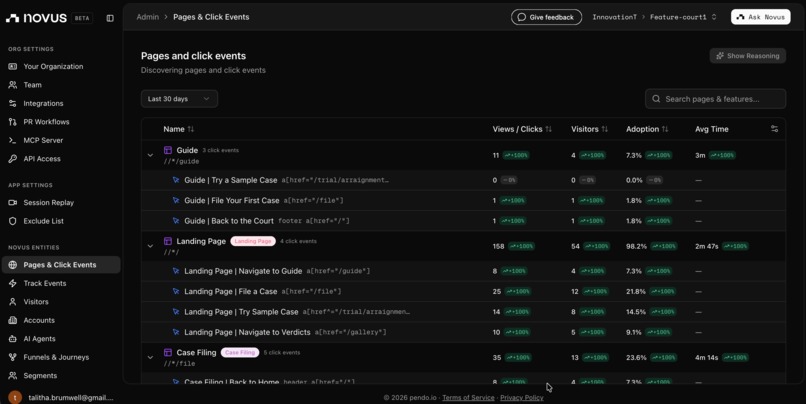The height and width of the screenshot is (404, 806).
Task: Open table column settings icon
Action: point(775,129)
